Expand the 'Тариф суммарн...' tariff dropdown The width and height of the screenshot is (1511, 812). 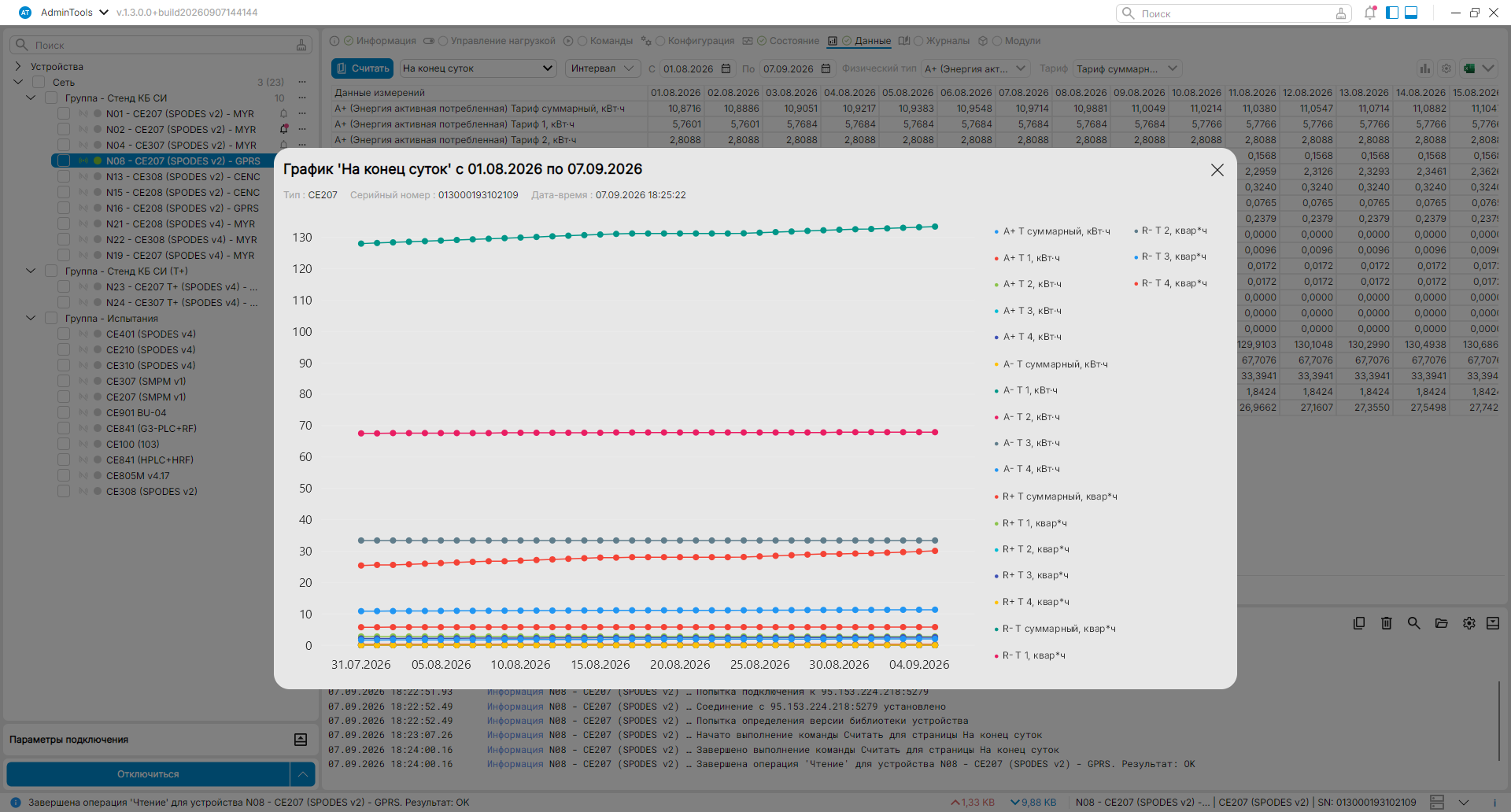(x=1127, y=68)
